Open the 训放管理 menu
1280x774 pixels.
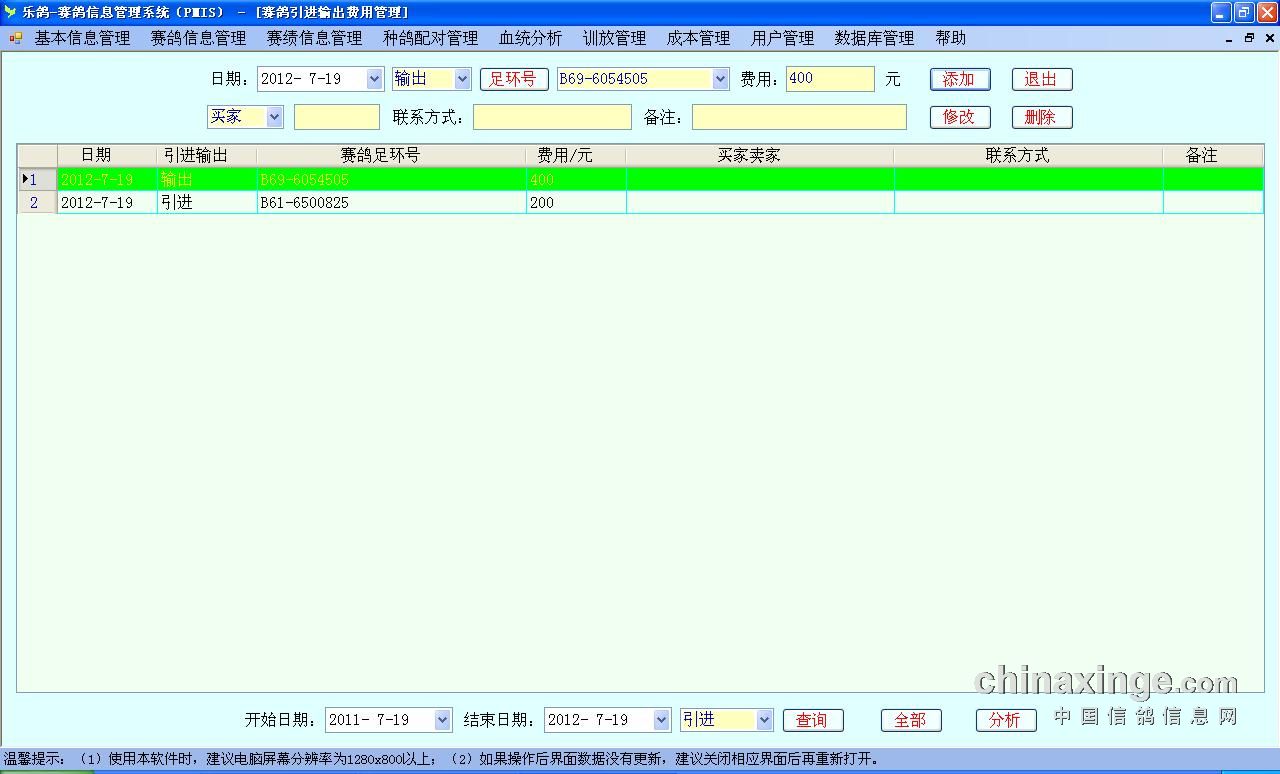coord(614,38)
